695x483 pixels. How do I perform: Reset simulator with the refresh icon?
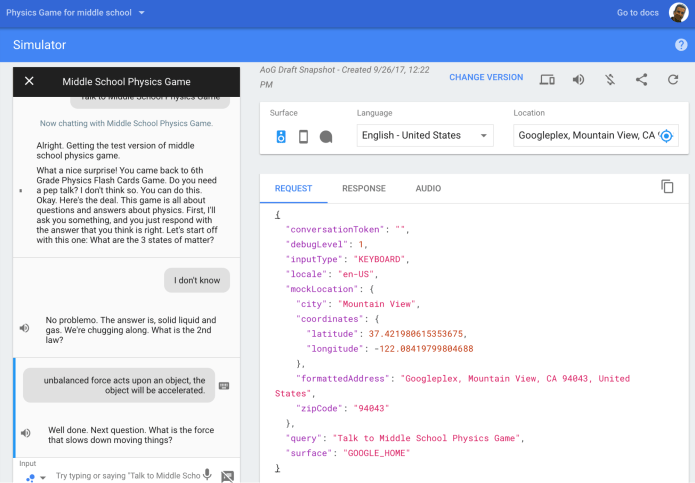673,79
